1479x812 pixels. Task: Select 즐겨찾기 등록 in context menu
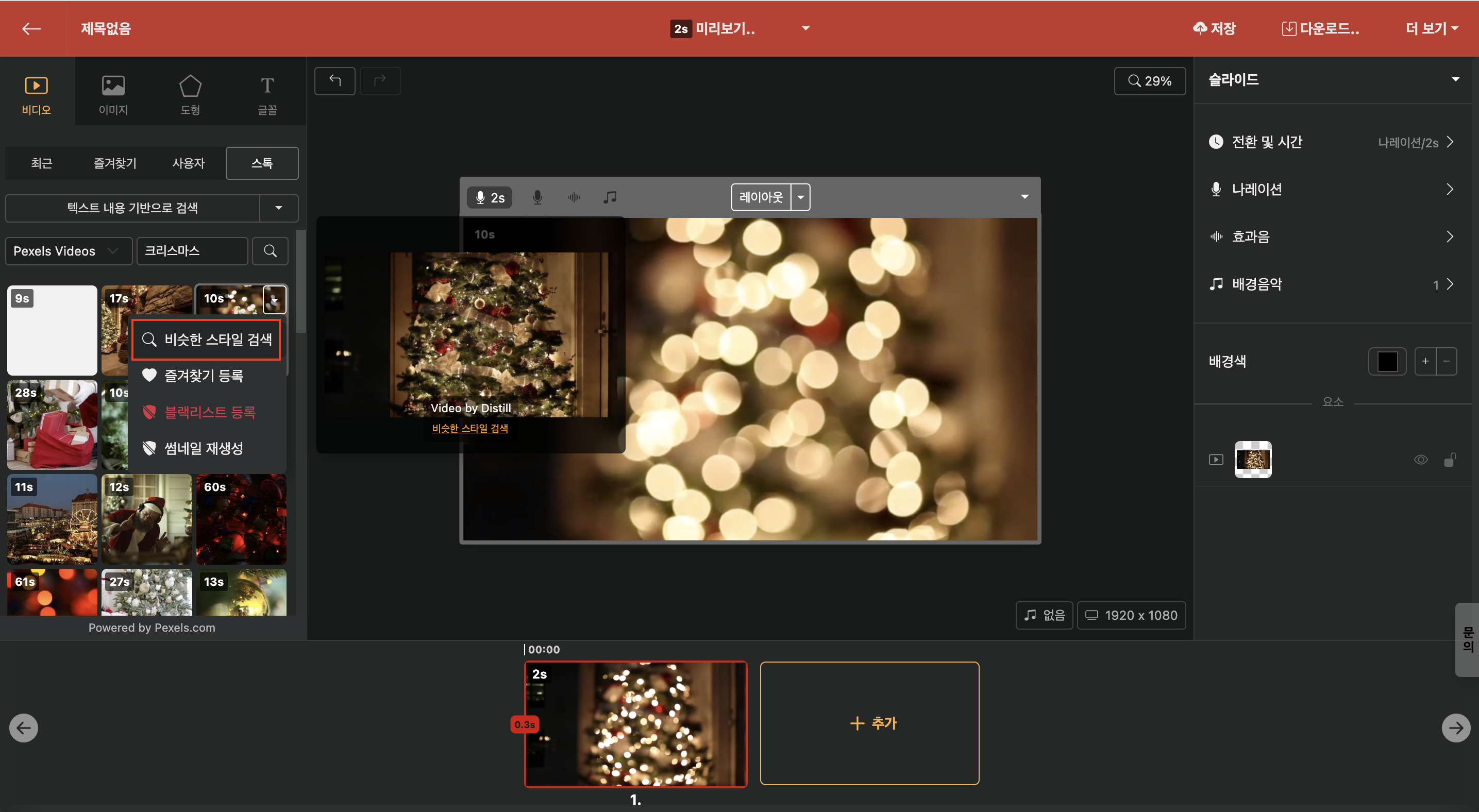pos(207,376)
